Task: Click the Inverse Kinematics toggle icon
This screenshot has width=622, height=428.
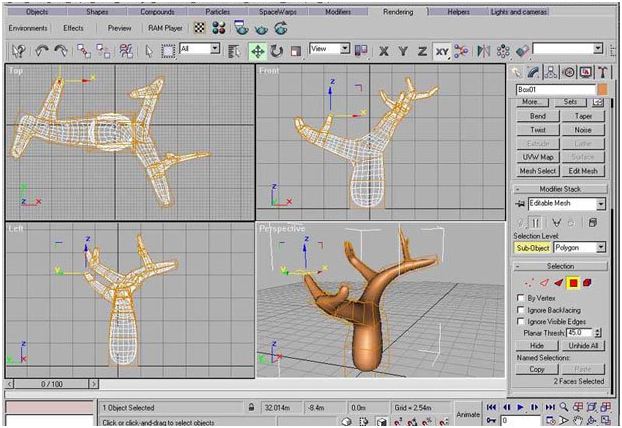Action: (x=461, y=51)
